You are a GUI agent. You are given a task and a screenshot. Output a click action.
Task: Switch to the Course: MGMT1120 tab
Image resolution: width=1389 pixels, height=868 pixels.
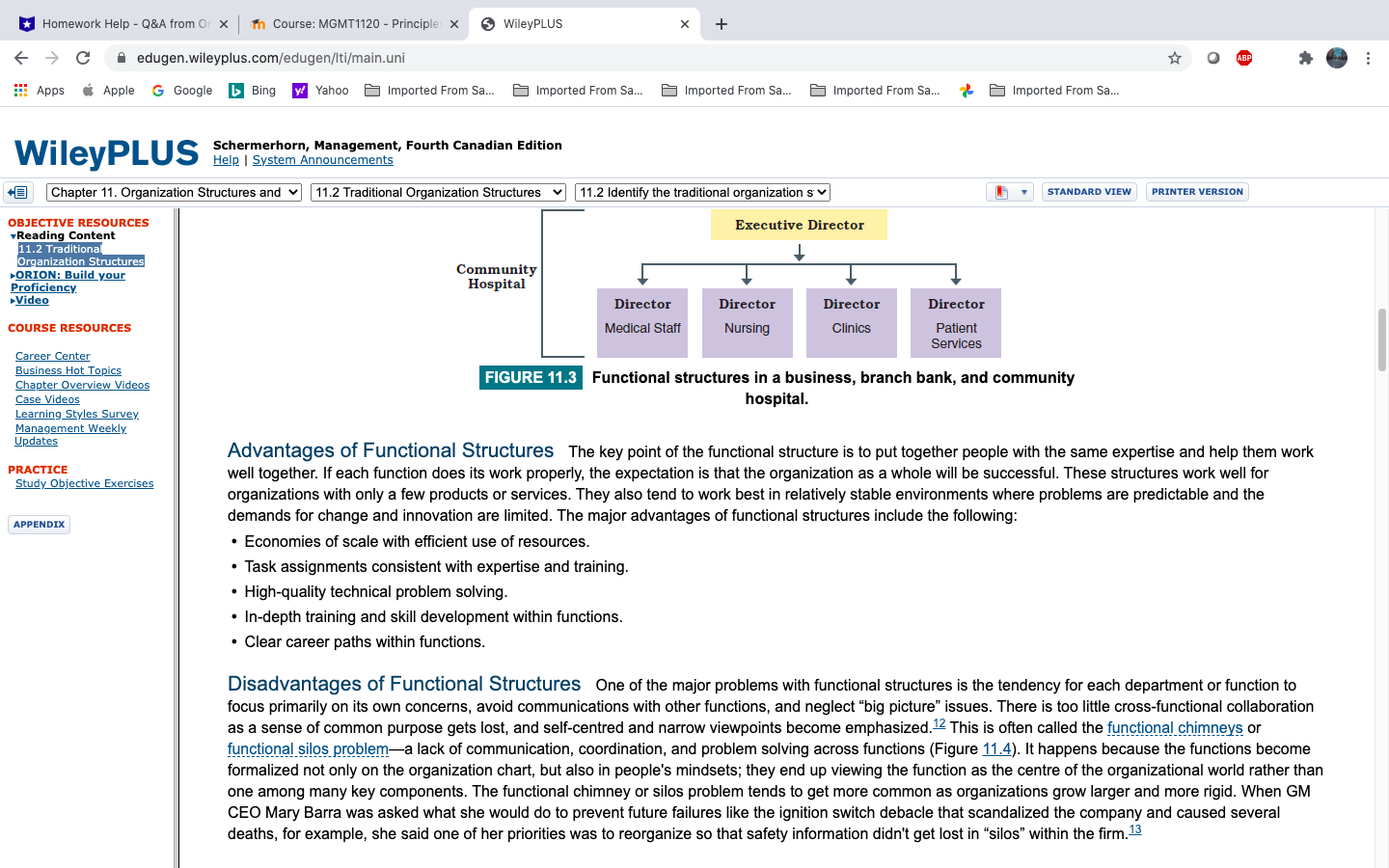point(352,24)
